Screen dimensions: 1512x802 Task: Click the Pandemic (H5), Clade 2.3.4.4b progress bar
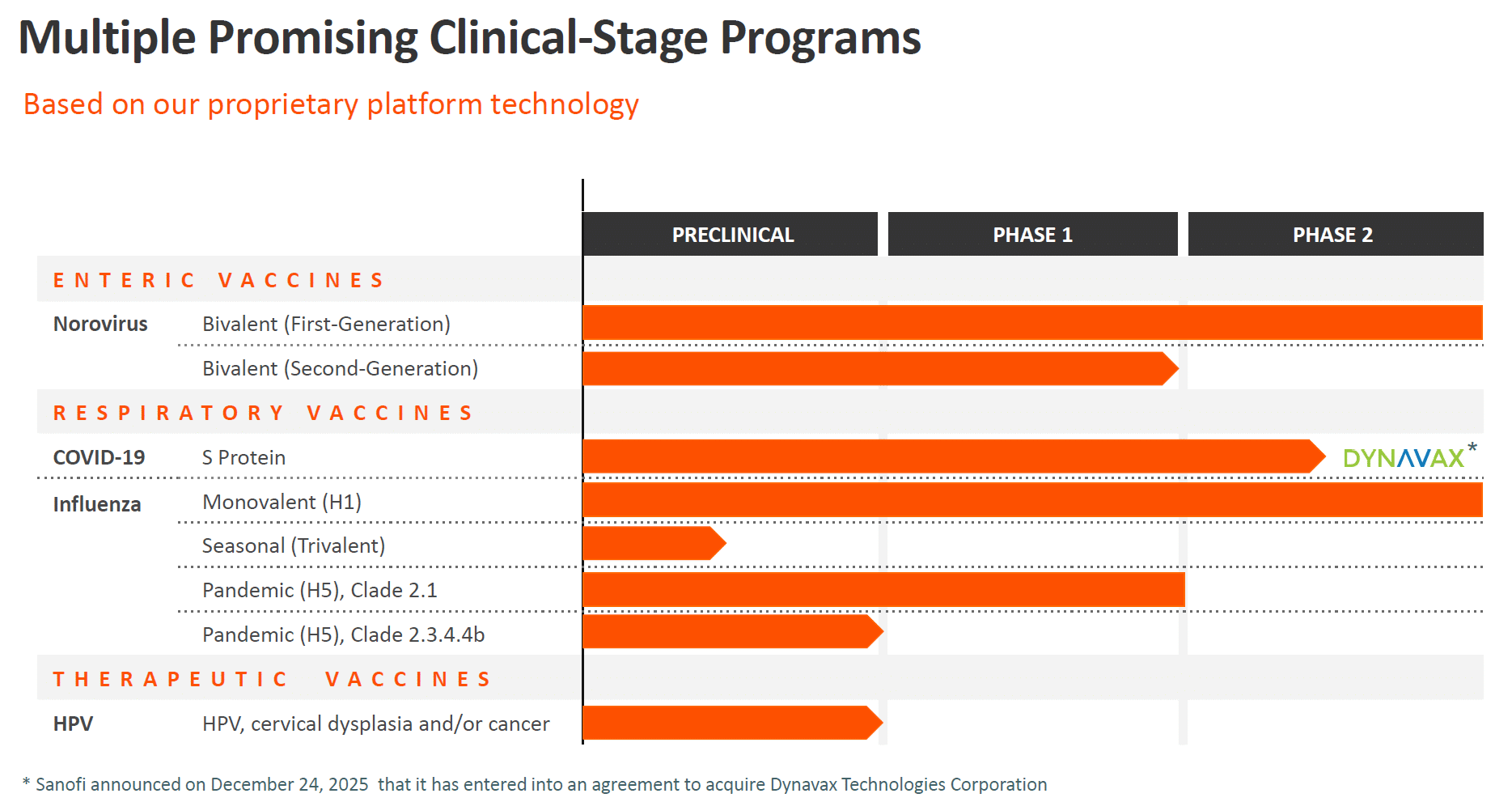(728, 632)
